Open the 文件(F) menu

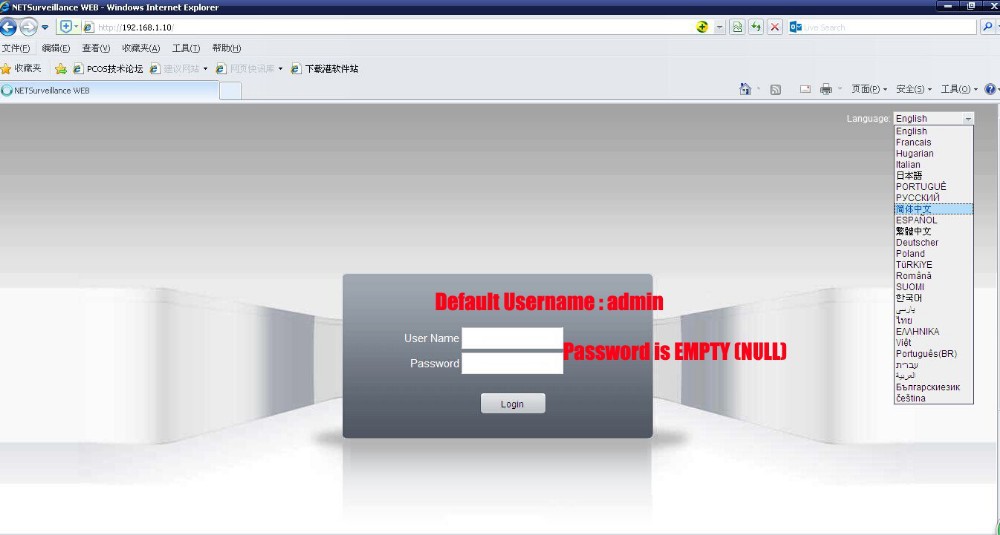[x=15, y=48]
